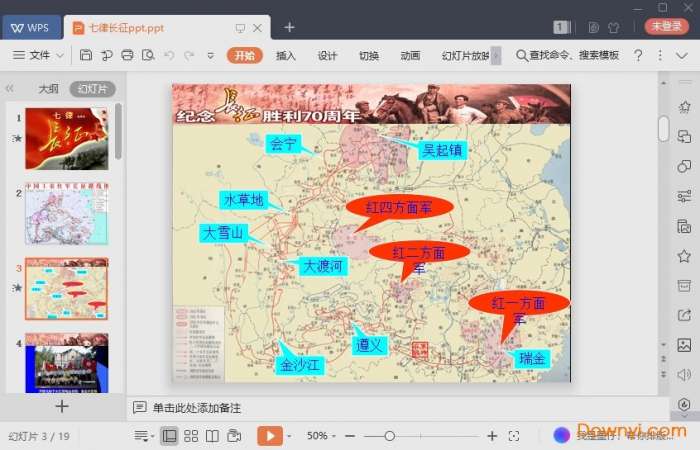Click the 未登录 login button
Viewport: 700px width, 450px height.
[x=667, y=26]
